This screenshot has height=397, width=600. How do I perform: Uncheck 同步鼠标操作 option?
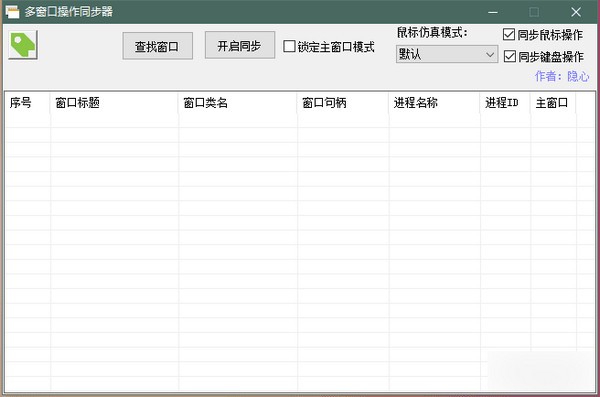(x=509, y=34)
